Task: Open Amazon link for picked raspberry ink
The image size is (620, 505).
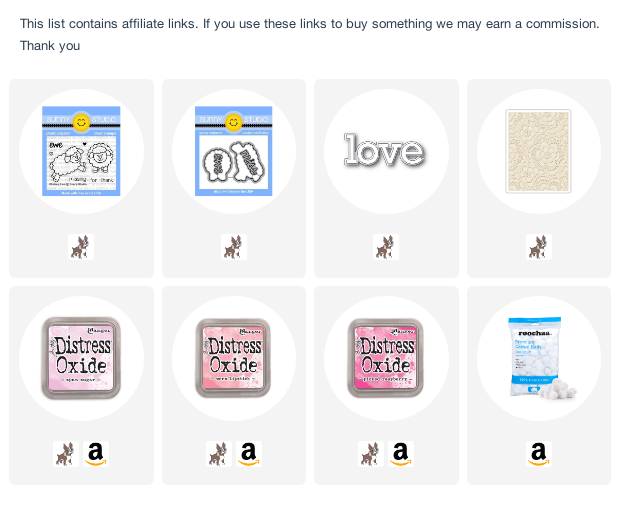Action: [x=401, y=454]
